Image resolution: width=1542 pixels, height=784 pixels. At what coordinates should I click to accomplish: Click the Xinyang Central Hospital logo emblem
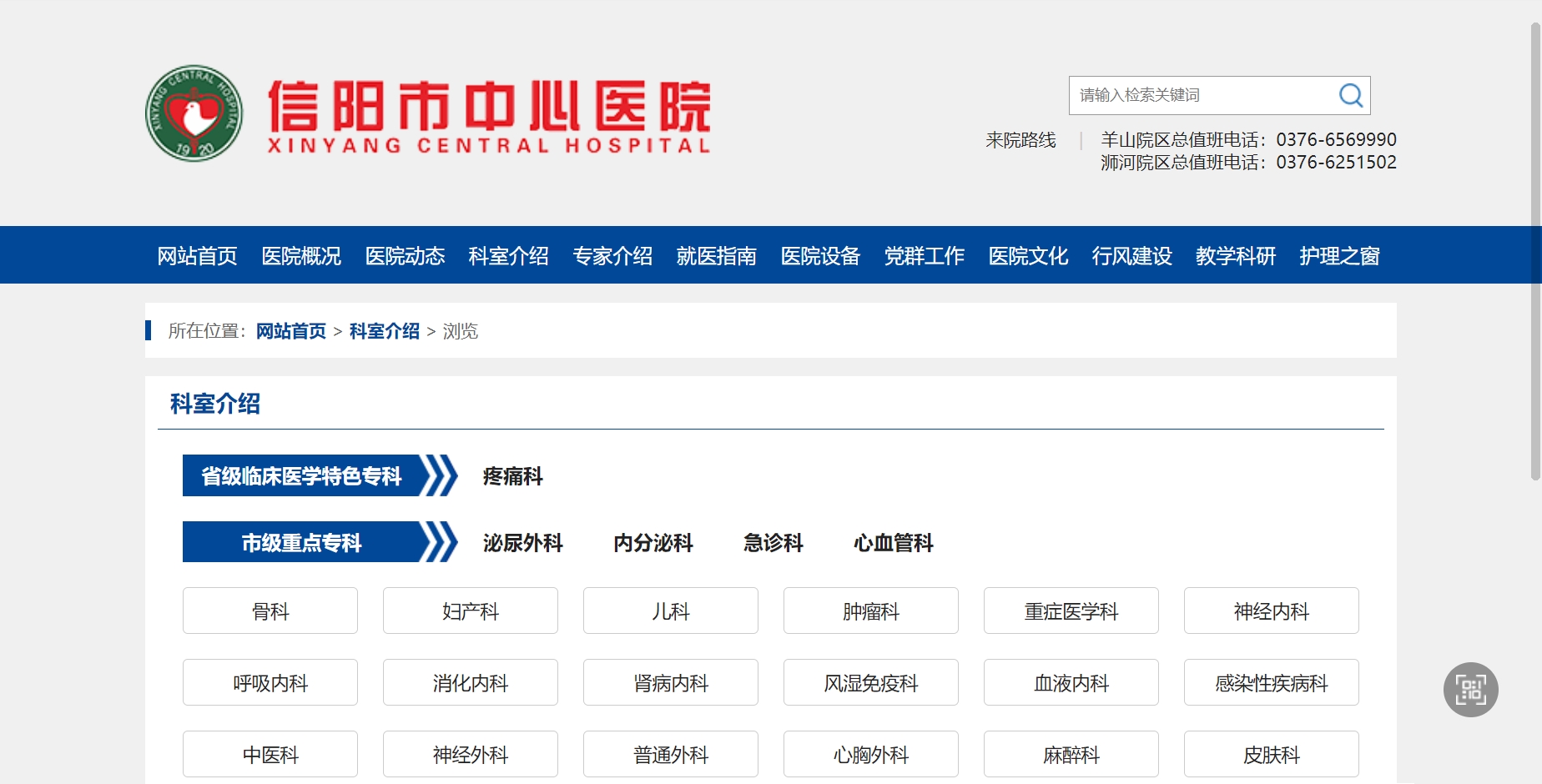click(x=194, y=113)
